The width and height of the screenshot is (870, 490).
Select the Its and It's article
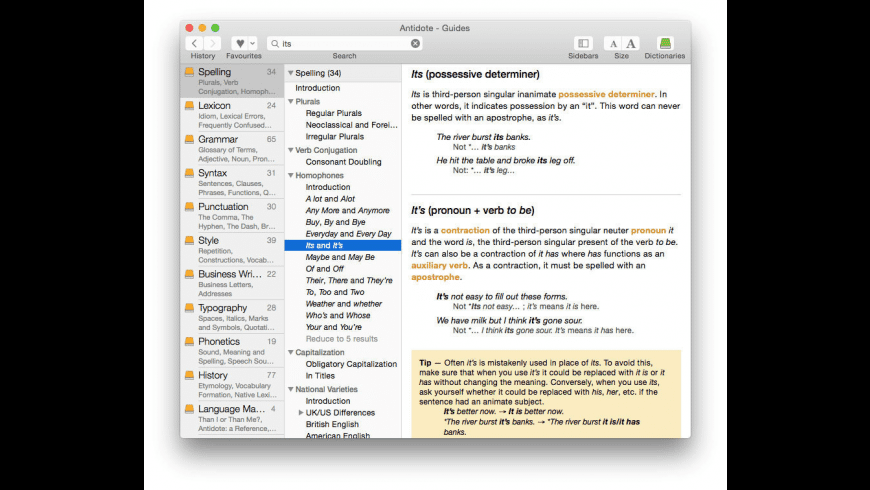point(342,245)
